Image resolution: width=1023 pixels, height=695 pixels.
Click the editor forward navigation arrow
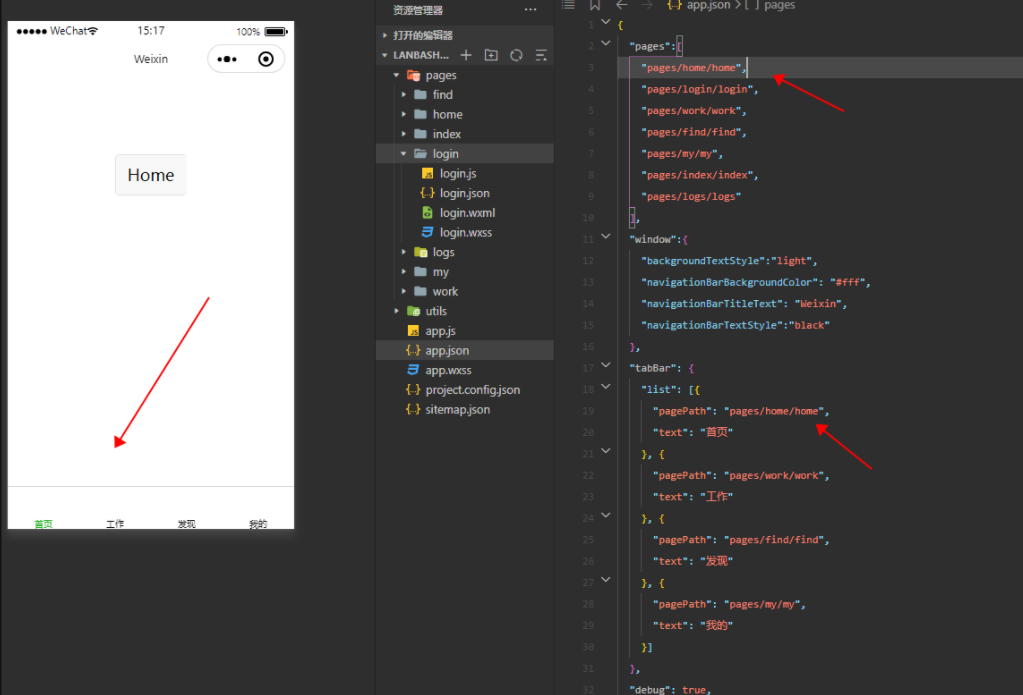tap(647, 5)
